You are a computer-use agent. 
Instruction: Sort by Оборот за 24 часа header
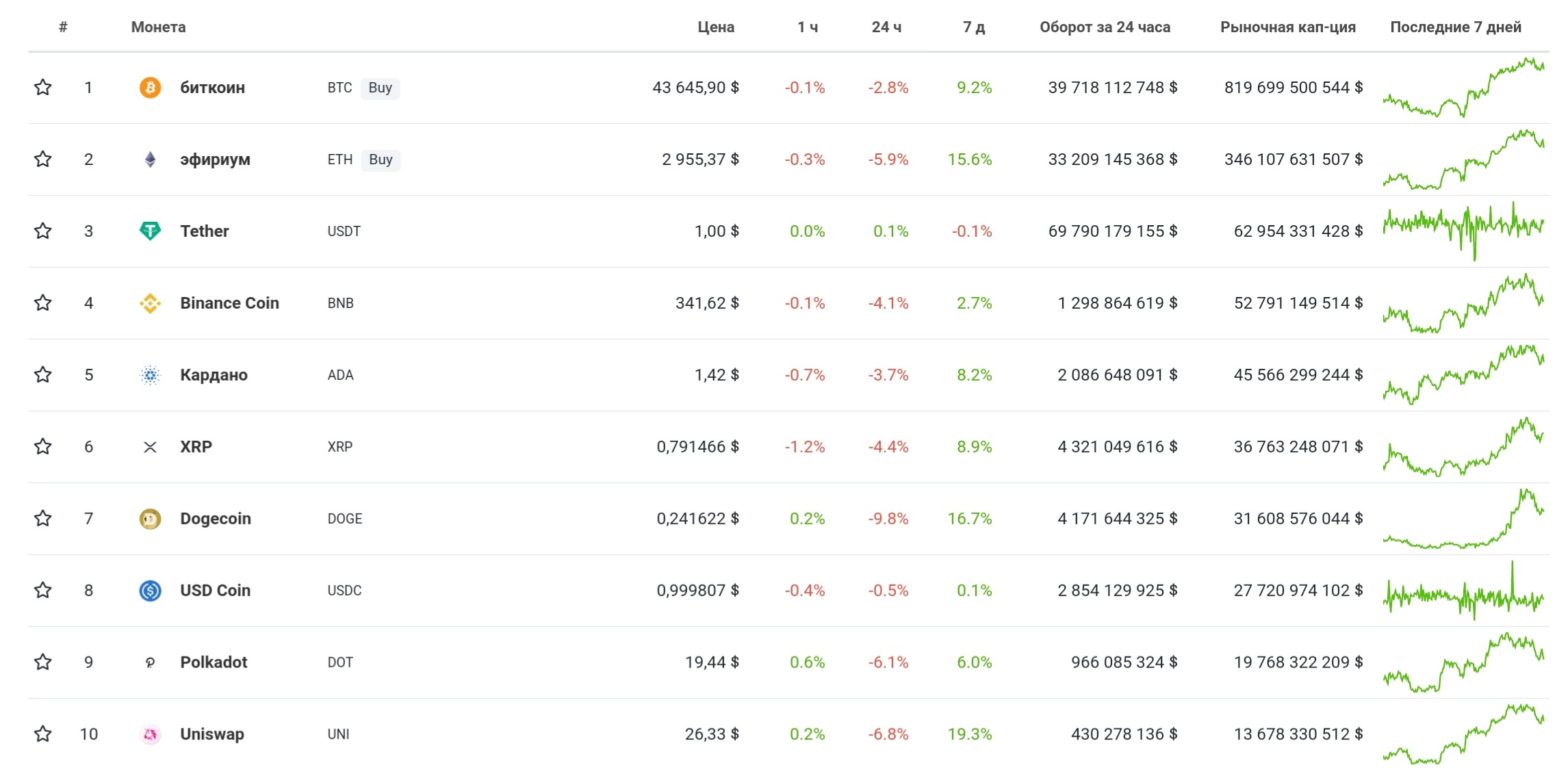point(1105,27)
